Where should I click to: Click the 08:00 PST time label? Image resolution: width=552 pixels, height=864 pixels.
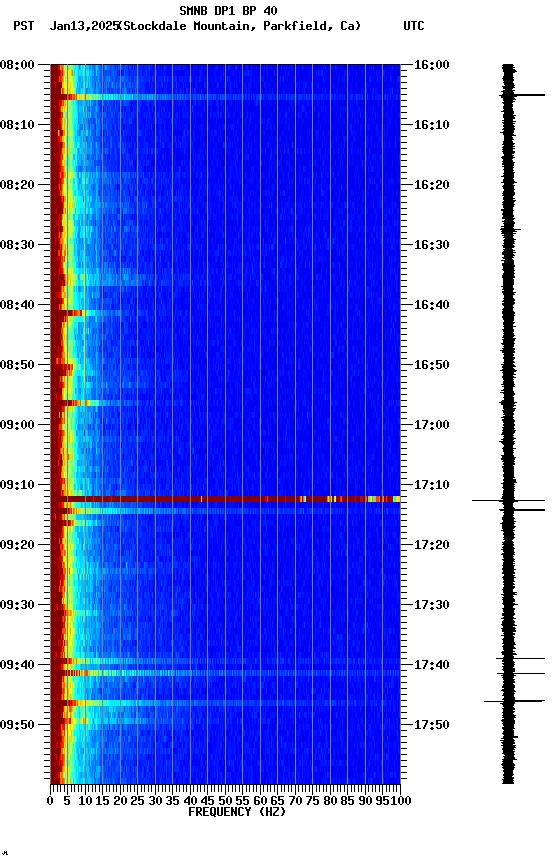pos(17,65)
